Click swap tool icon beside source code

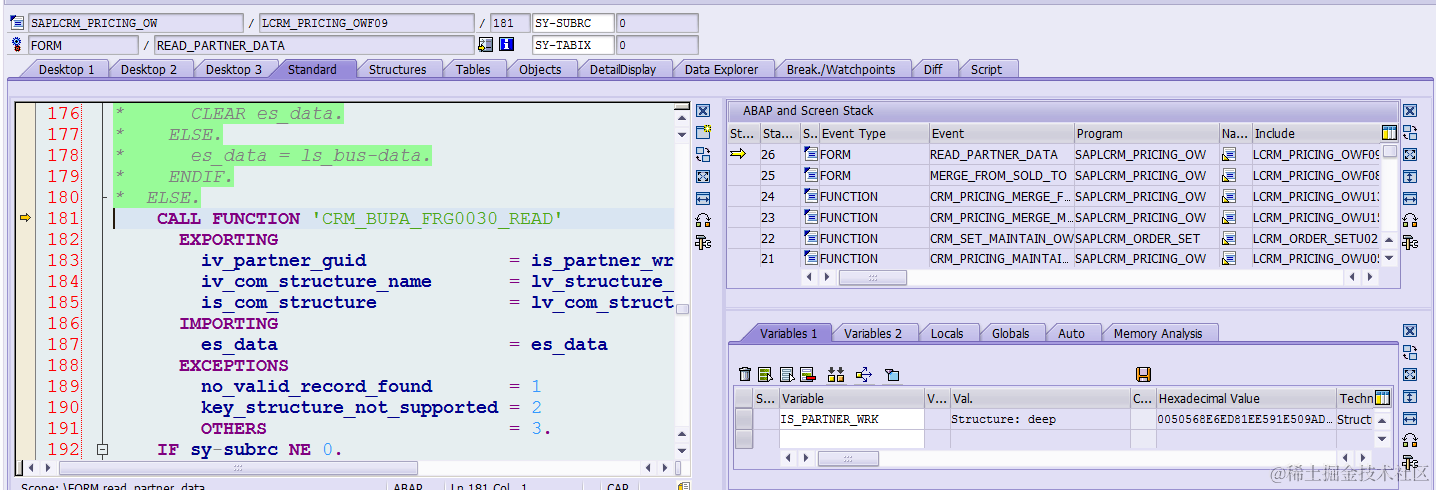click(703, 154)
